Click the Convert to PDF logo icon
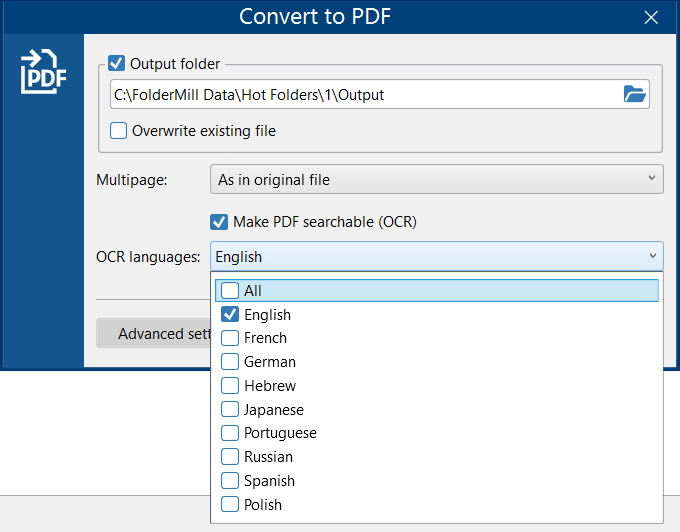The image size is (680, 532). (x=43, y=72)
